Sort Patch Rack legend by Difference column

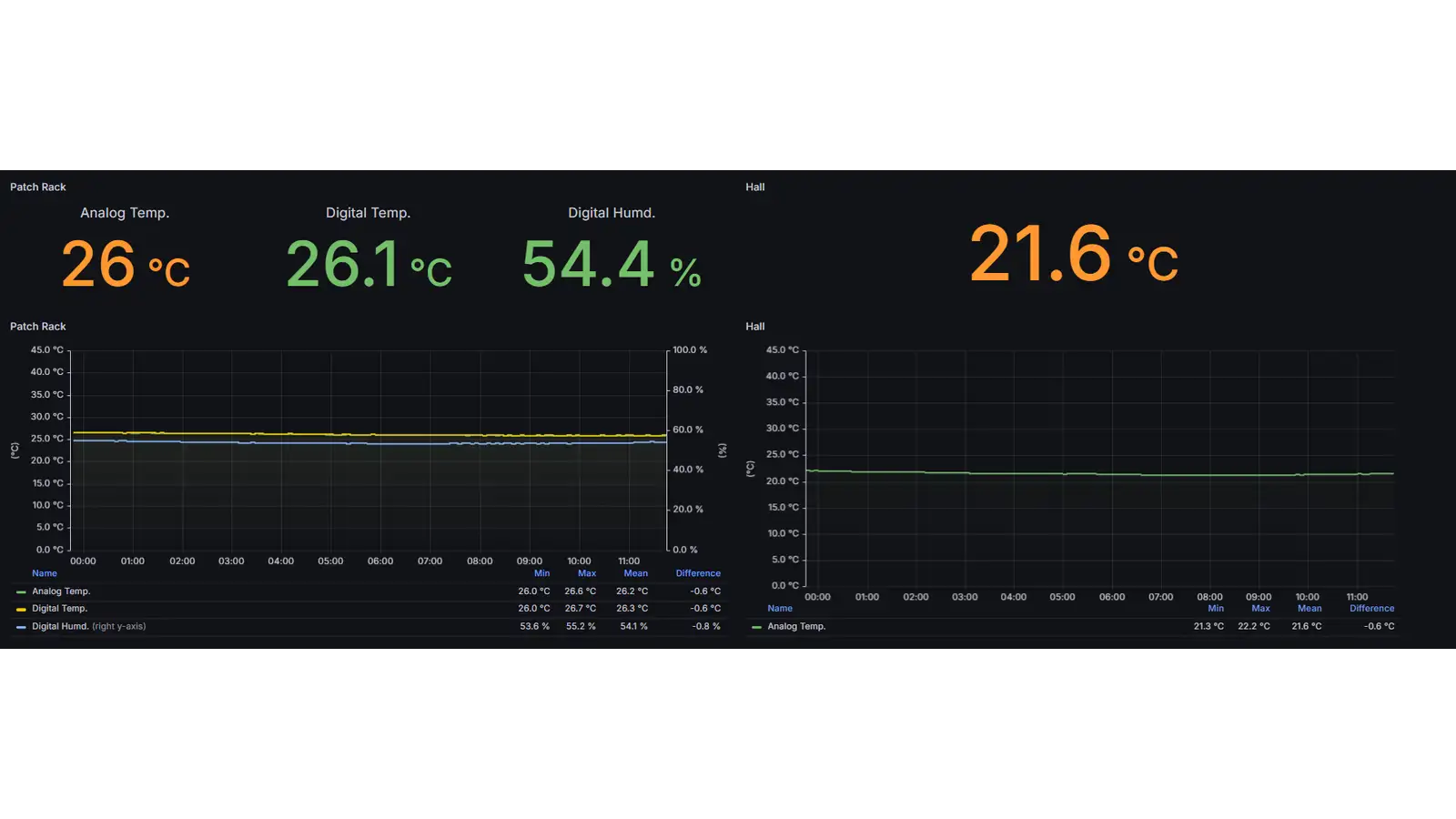click(x=698, y=573)
